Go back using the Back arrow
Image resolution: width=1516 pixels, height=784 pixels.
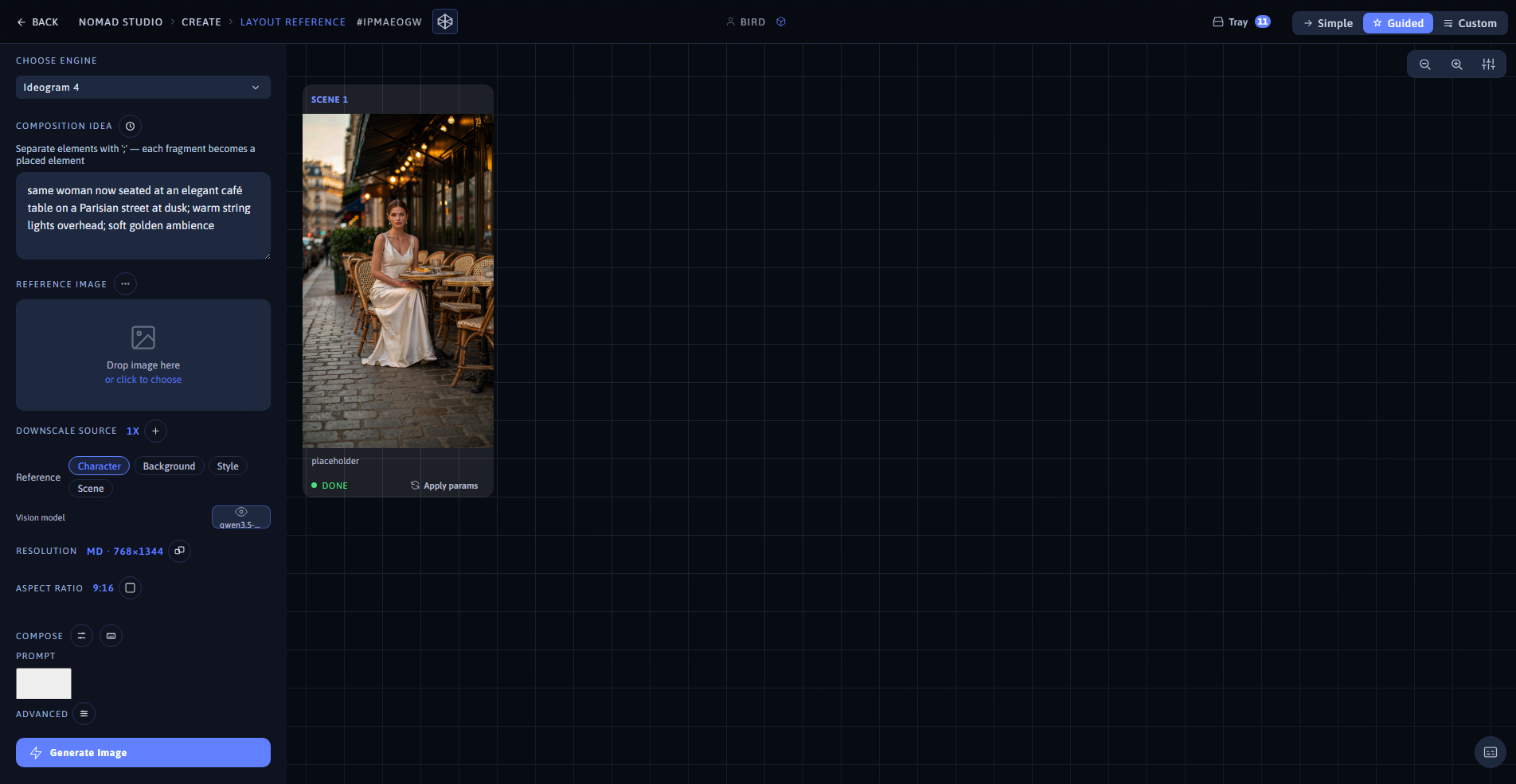(37, 22)
